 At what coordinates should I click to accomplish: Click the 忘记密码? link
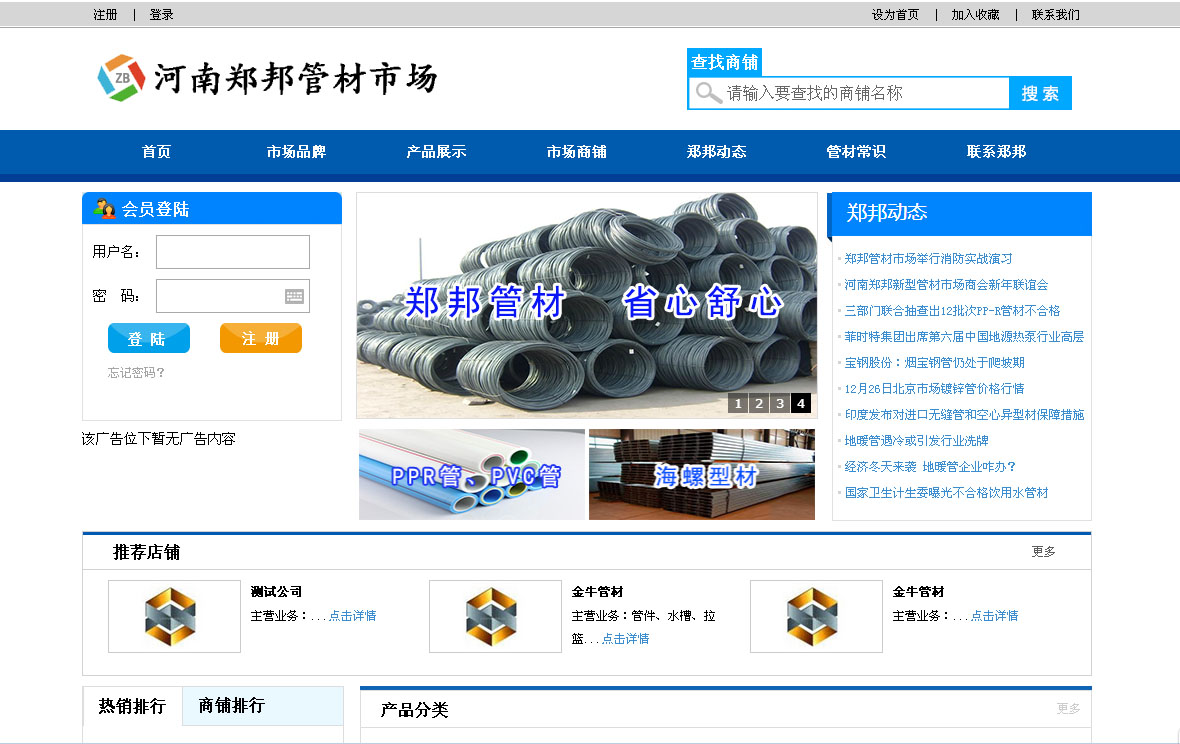pos(136,372)
